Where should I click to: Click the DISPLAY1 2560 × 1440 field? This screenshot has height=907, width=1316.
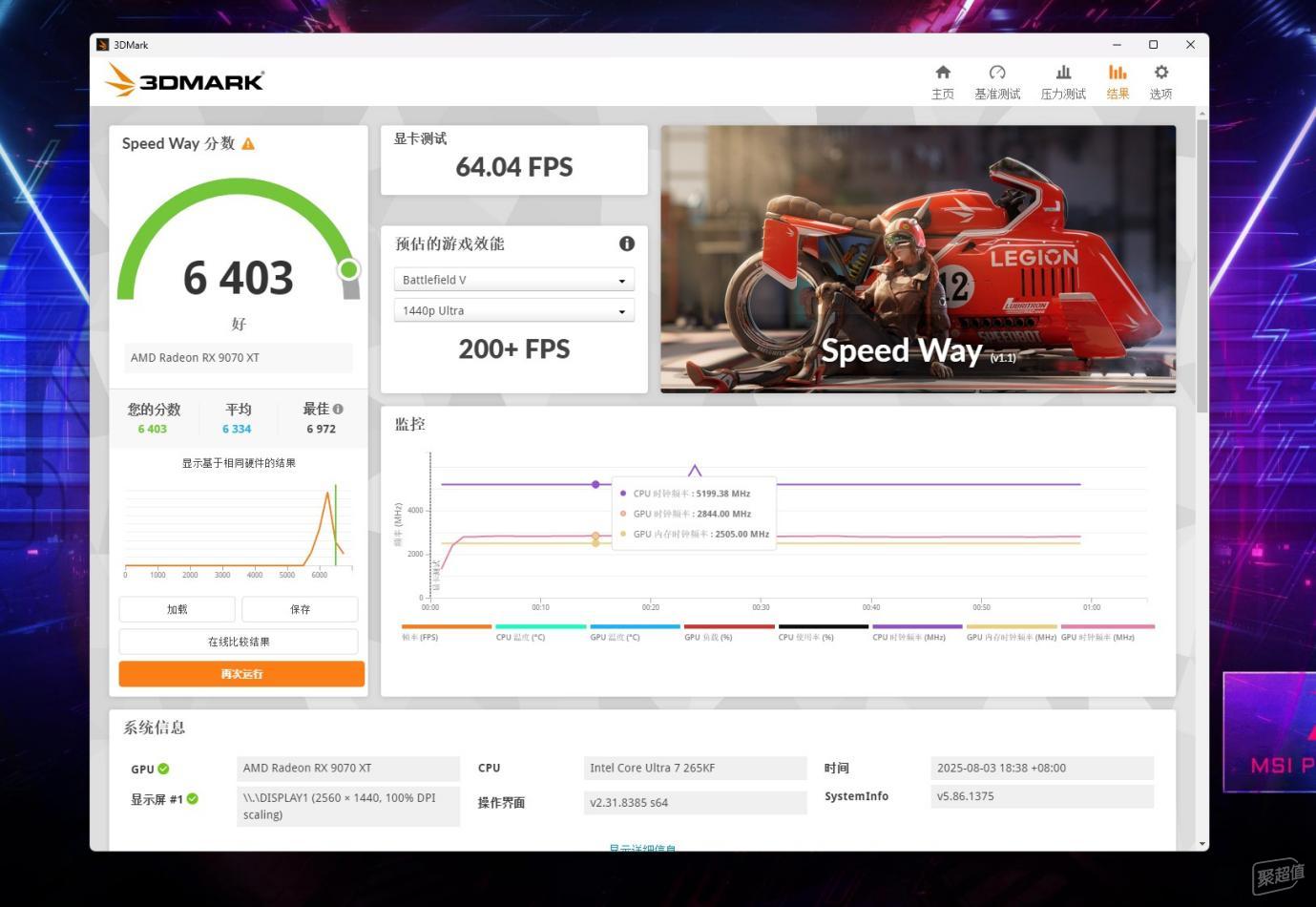tap(348, 806)
